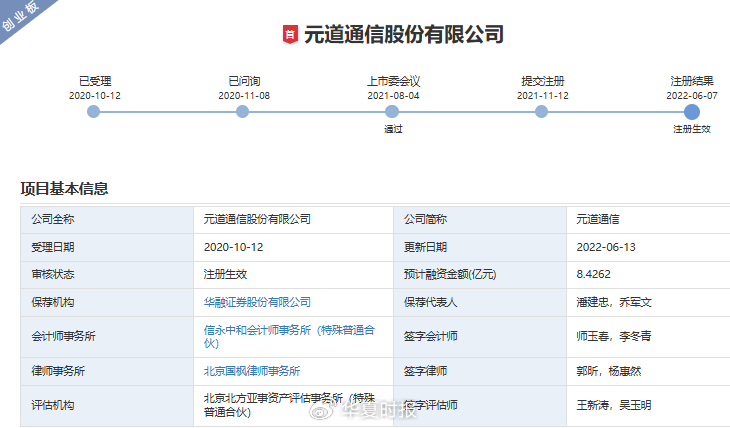Click the 元道通信股份有限公司 value in the table
The image size is (730, 428).
pos(257,219)
